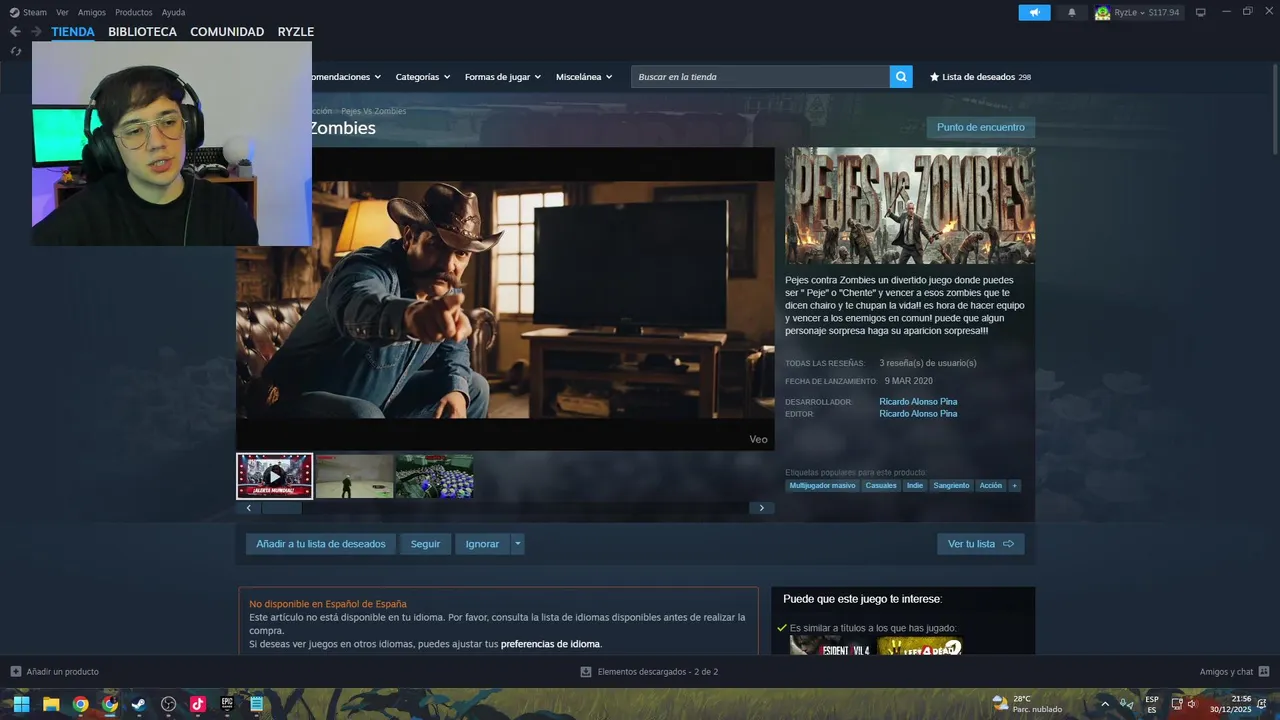Viewport: 1280px width, 720px height.
Task: Open the TikTok taskbar icon
Action: tap(198, 704)
